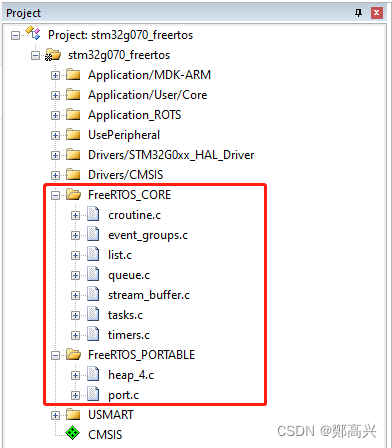Select the FreeRTOS_PORTABLE group label

point(142,355)
